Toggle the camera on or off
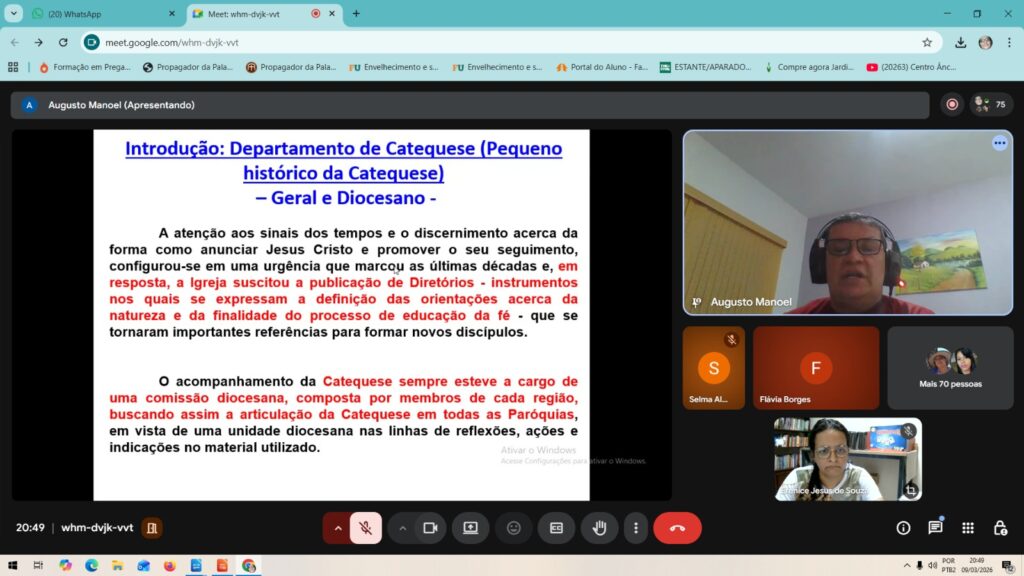1024x576 pixels. point(430,528)
